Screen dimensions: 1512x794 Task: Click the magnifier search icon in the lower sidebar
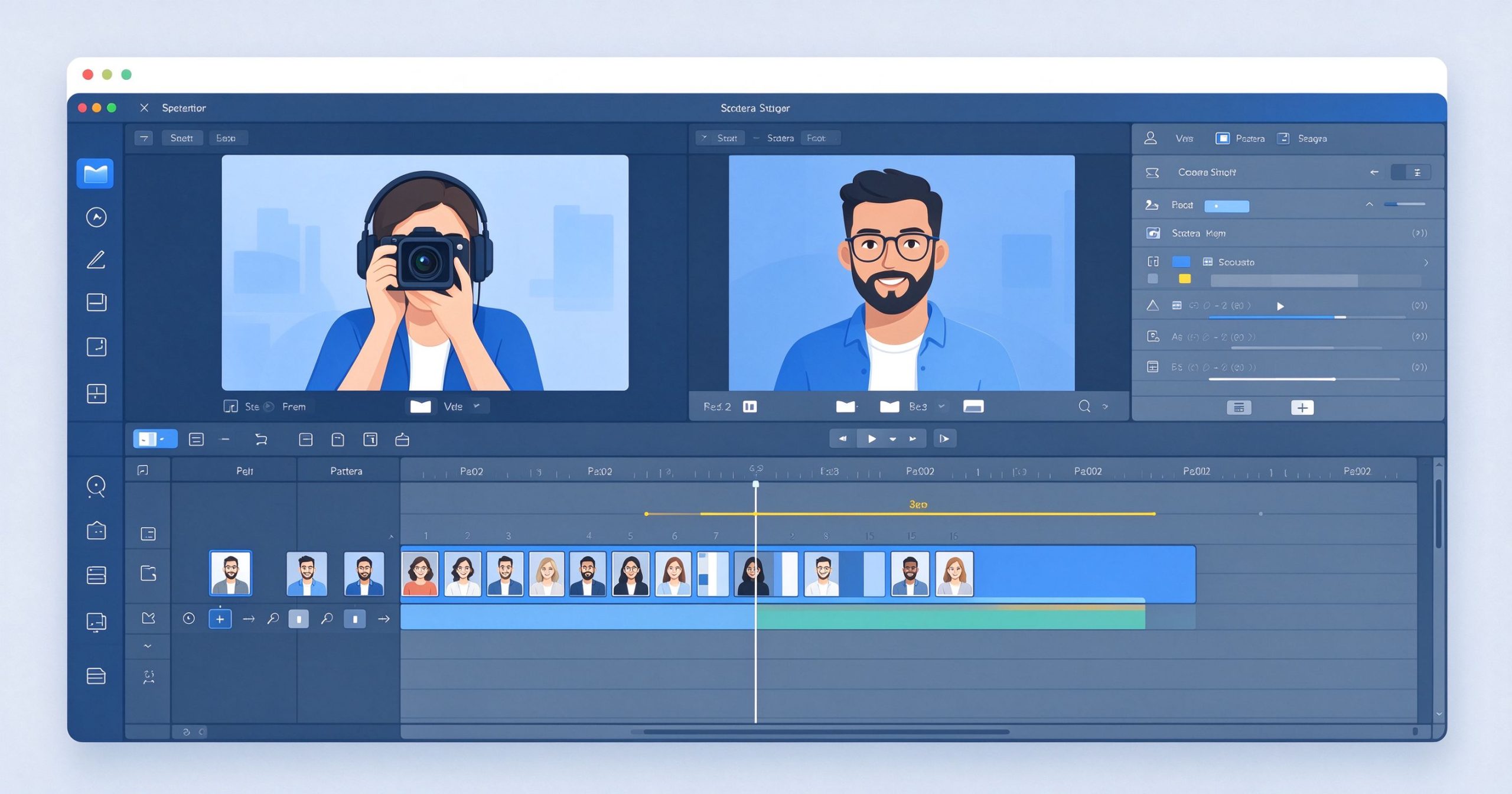click(x=96, y=486)
